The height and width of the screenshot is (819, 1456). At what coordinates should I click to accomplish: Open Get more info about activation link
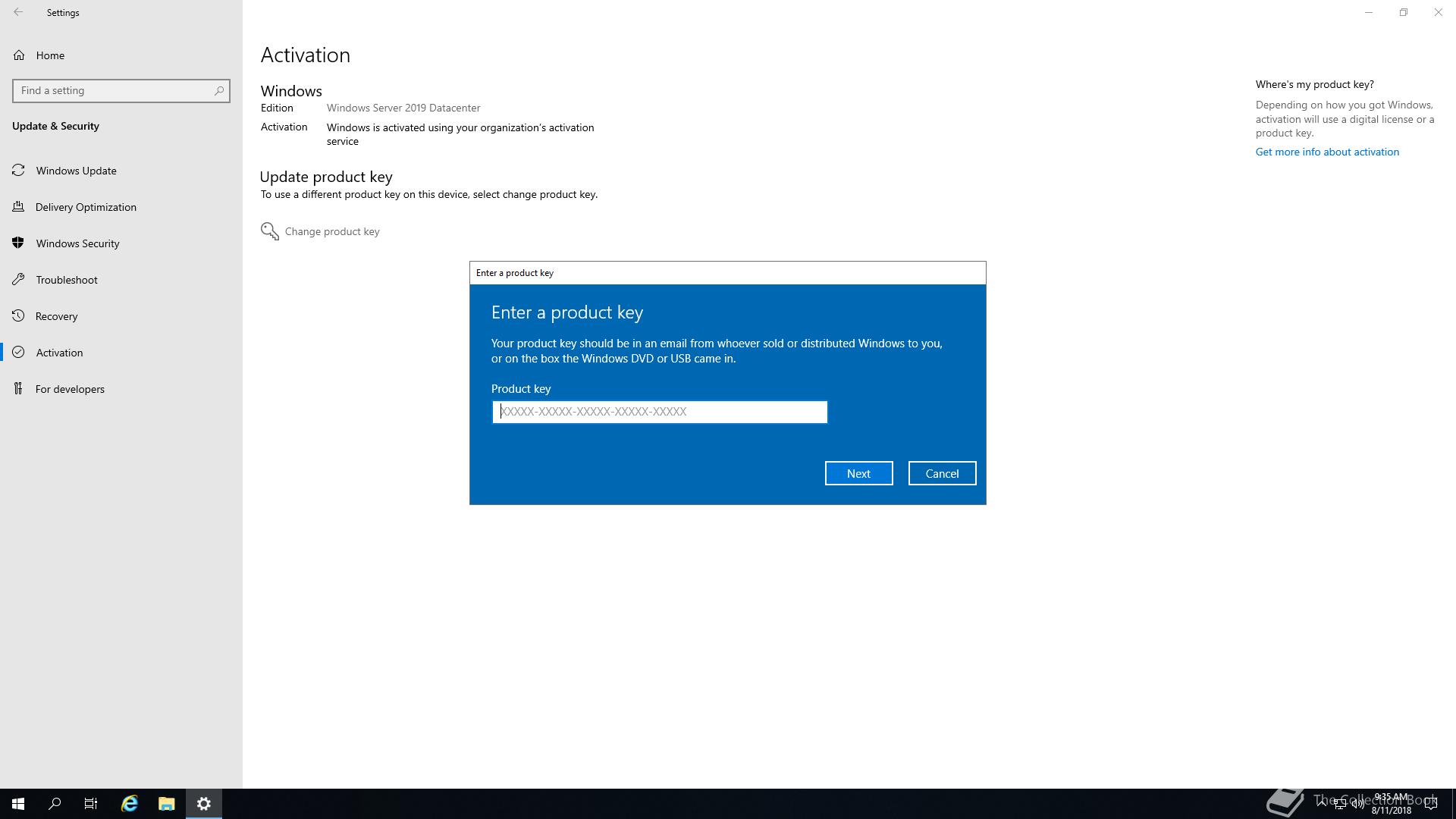point(1326,152)
